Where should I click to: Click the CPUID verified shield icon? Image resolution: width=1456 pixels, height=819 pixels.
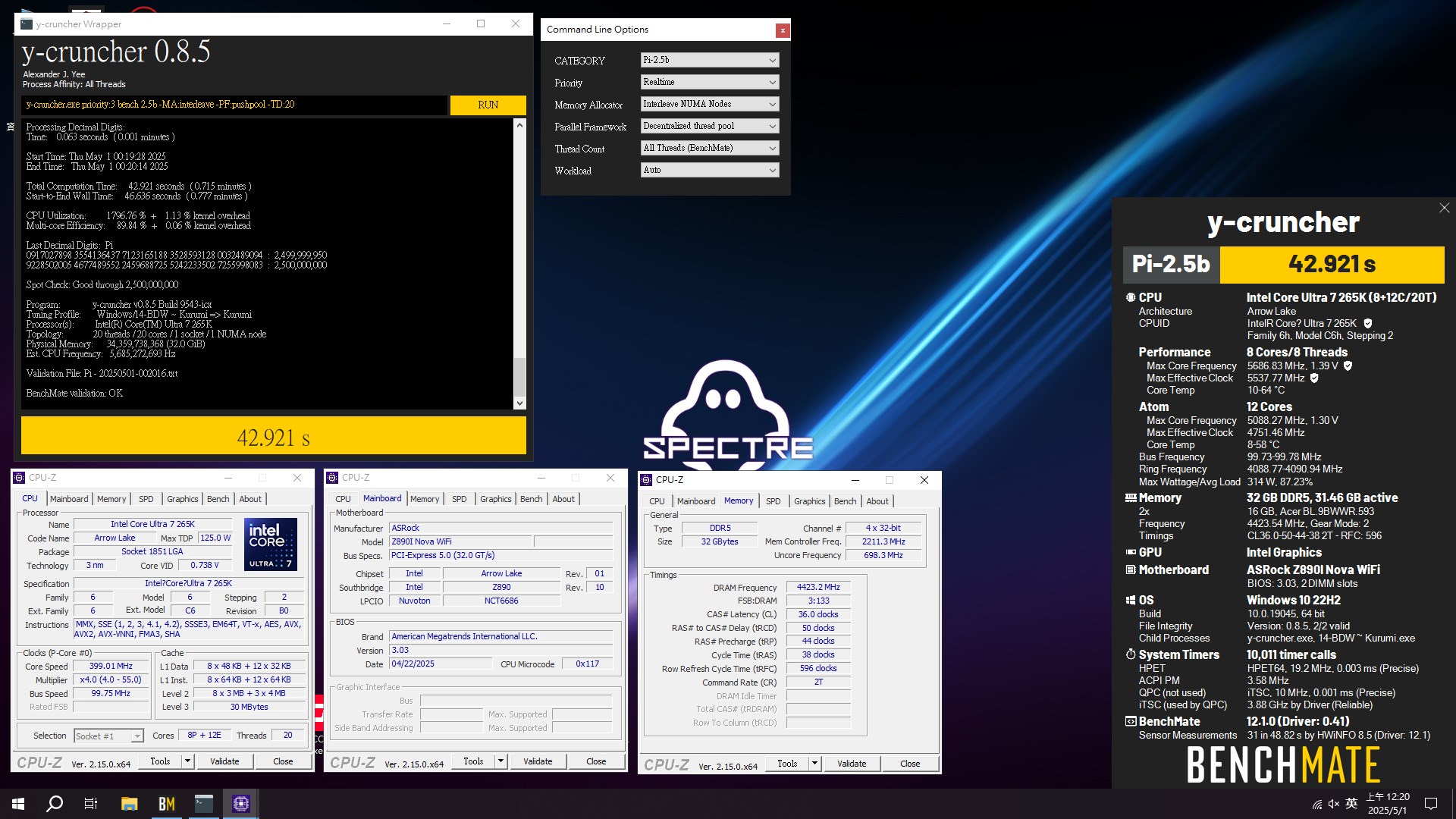pyautogui.click(x=1368, y=324)
